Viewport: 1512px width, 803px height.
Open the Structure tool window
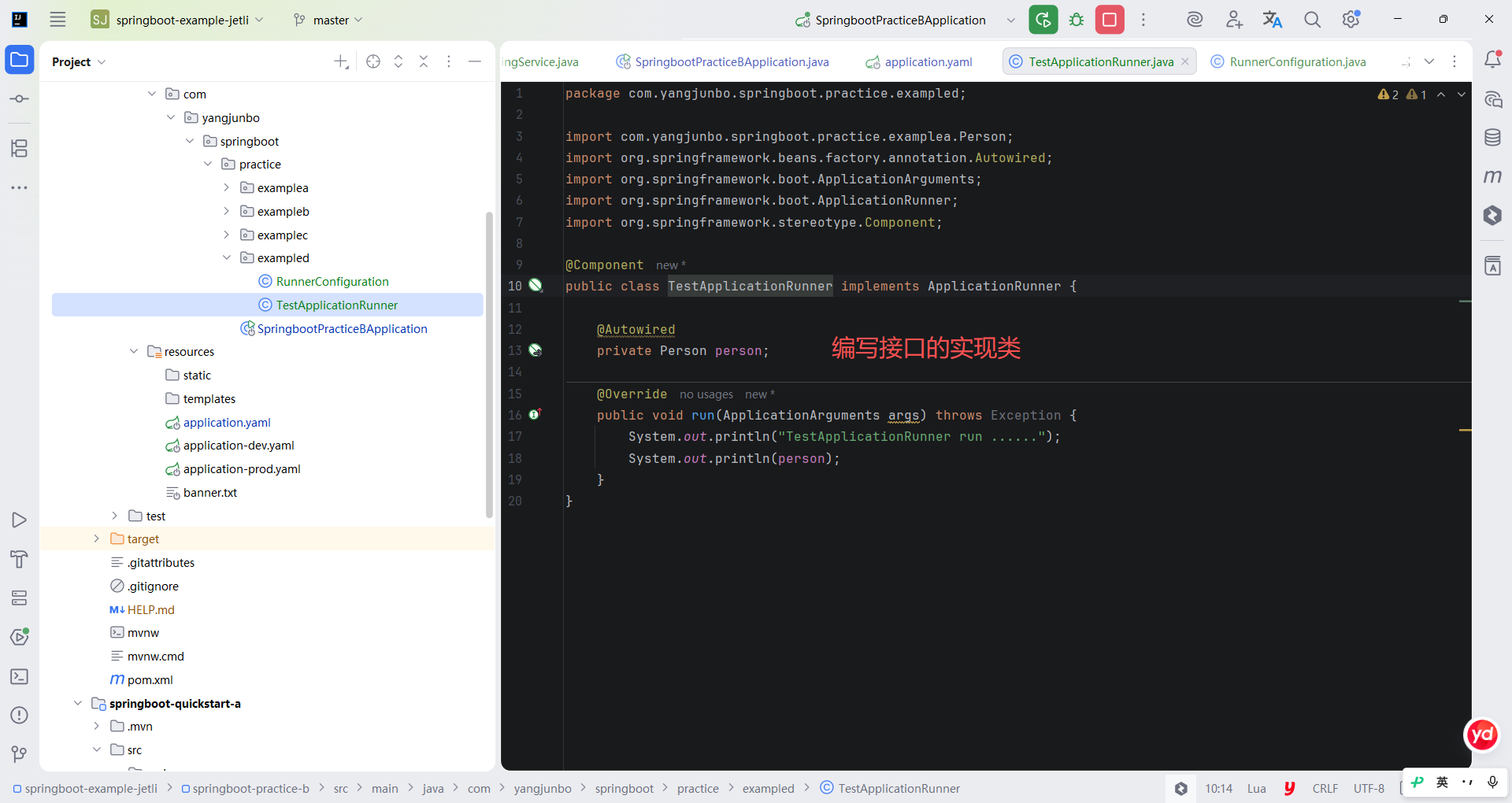20,148
